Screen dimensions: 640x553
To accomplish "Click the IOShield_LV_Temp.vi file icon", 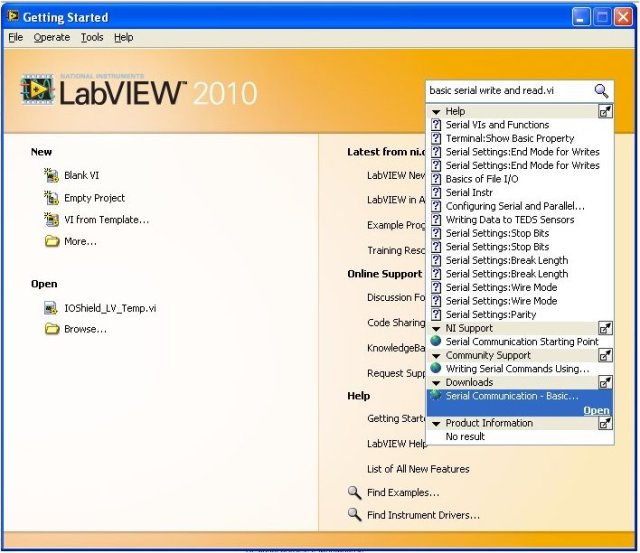I will (x=52, y=308).
